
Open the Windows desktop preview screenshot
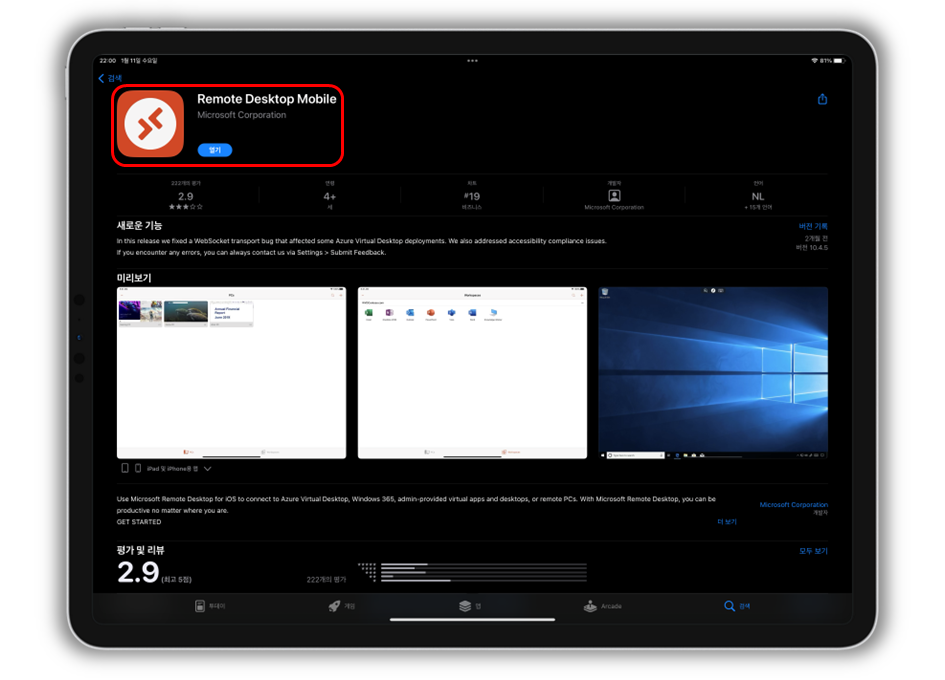[x=713, y=373]
